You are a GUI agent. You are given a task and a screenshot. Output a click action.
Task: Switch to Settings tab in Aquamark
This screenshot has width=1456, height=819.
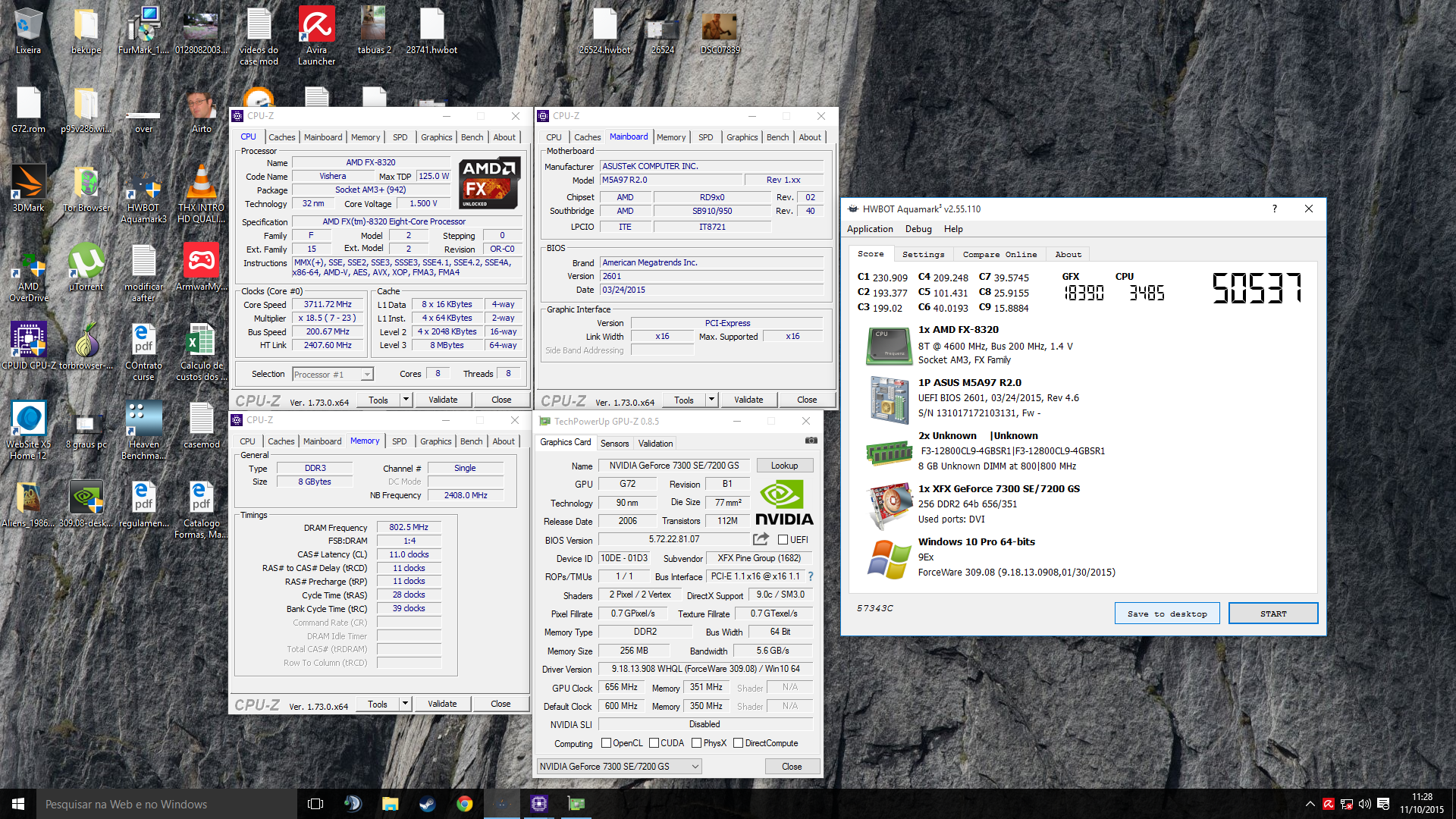tap(923, 255)
